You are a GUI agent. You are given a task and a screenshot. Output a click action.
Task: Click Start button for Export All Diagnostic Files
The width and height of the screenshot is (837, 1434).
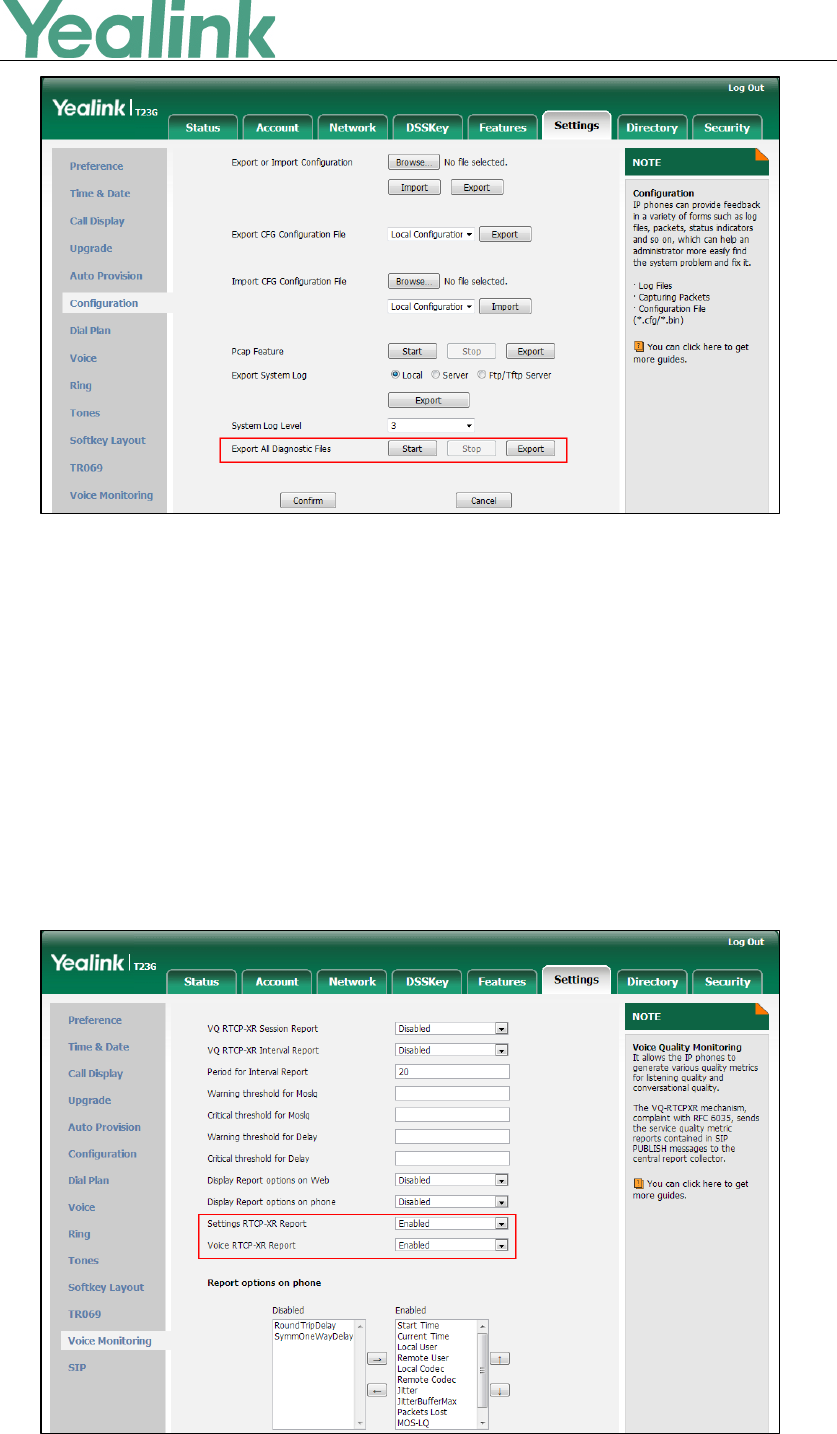(x=412, y=449)
